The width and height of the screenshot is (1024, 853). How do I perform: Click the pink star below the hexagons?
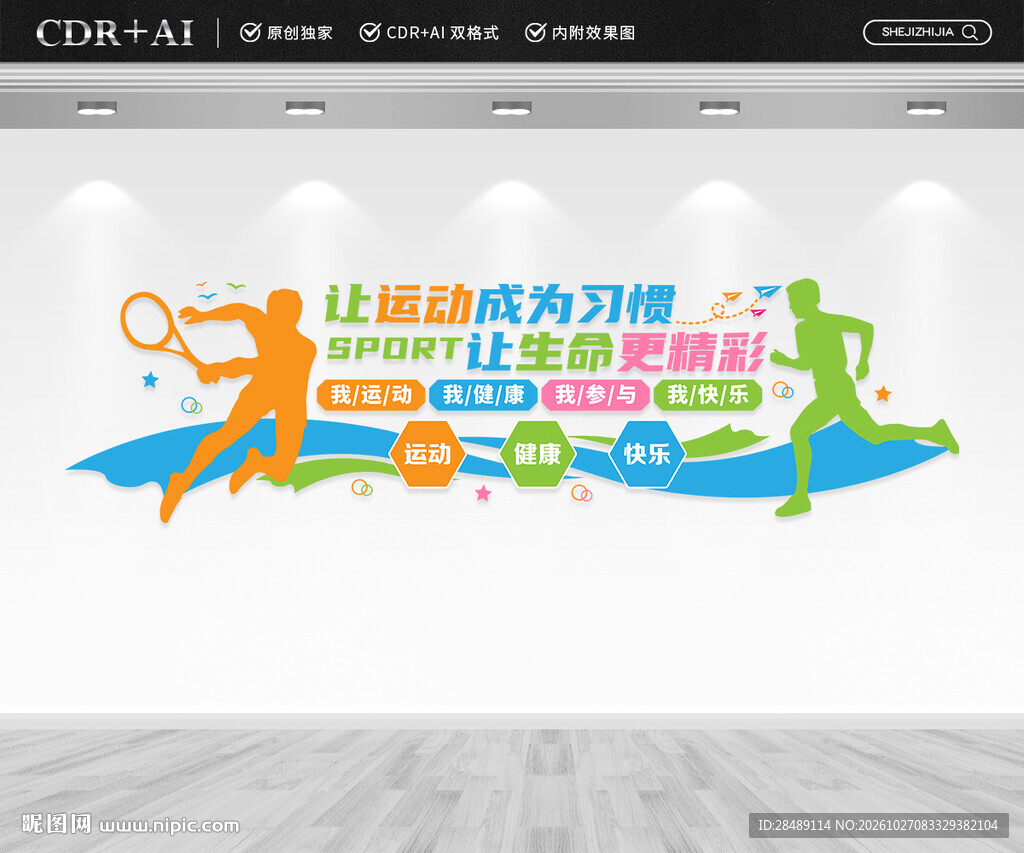coord(483,493)
